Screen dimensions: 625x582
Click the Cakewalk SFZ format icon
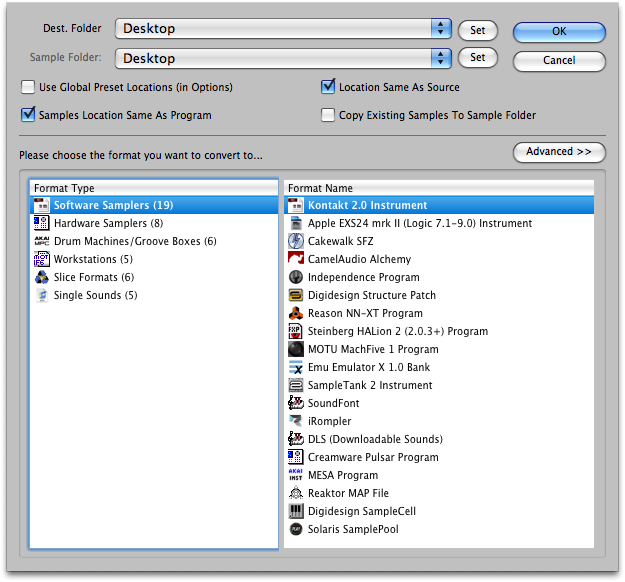click(x=296, y=241)
